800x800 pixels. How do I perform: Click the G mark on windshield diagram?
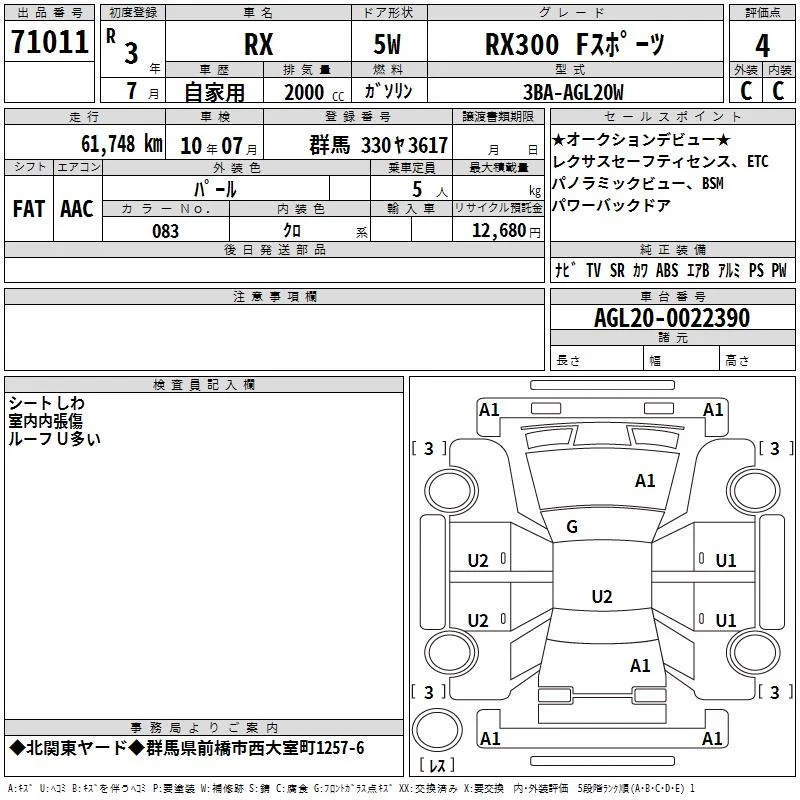click(572, 526)
